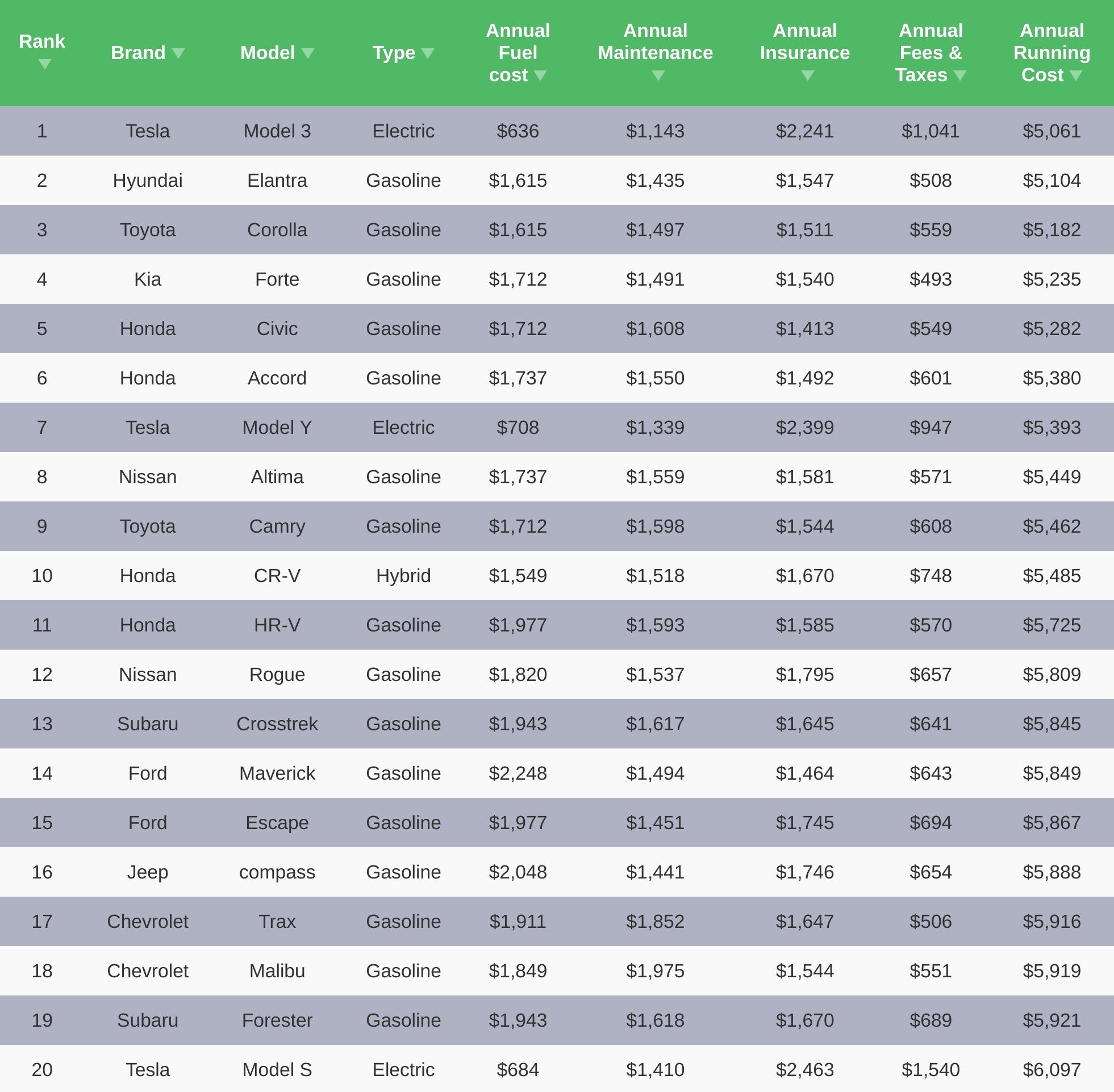
Task: Click the Annual Insurance sort arrow
Action: [x=808, y=76]
